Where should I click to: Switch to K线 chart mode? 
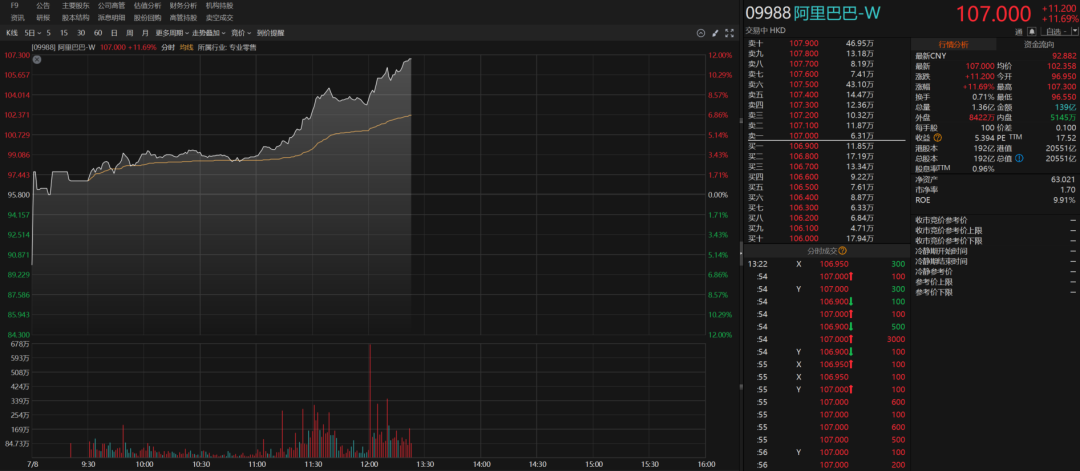pos(12,33)
